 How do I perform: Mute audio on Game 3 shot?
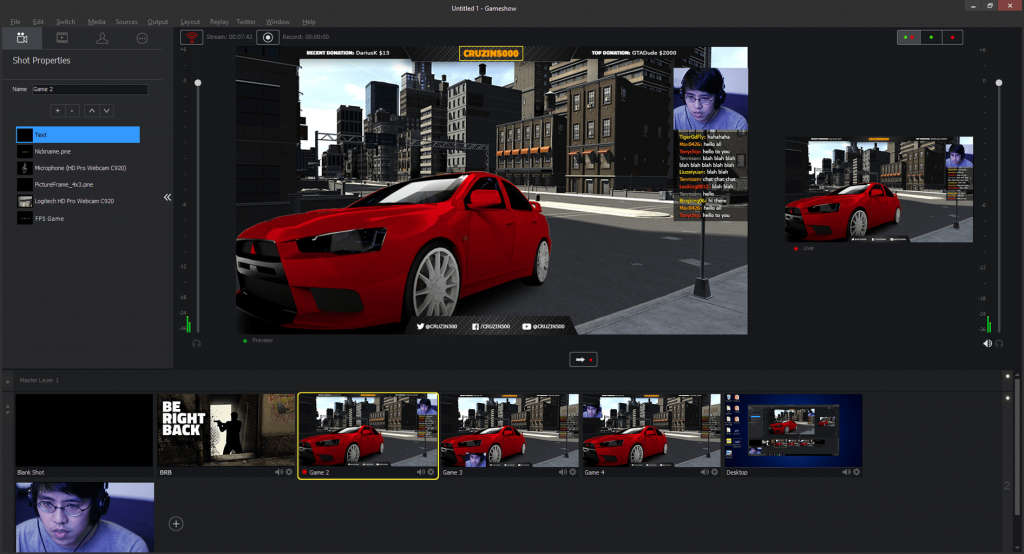pos(562,472)
